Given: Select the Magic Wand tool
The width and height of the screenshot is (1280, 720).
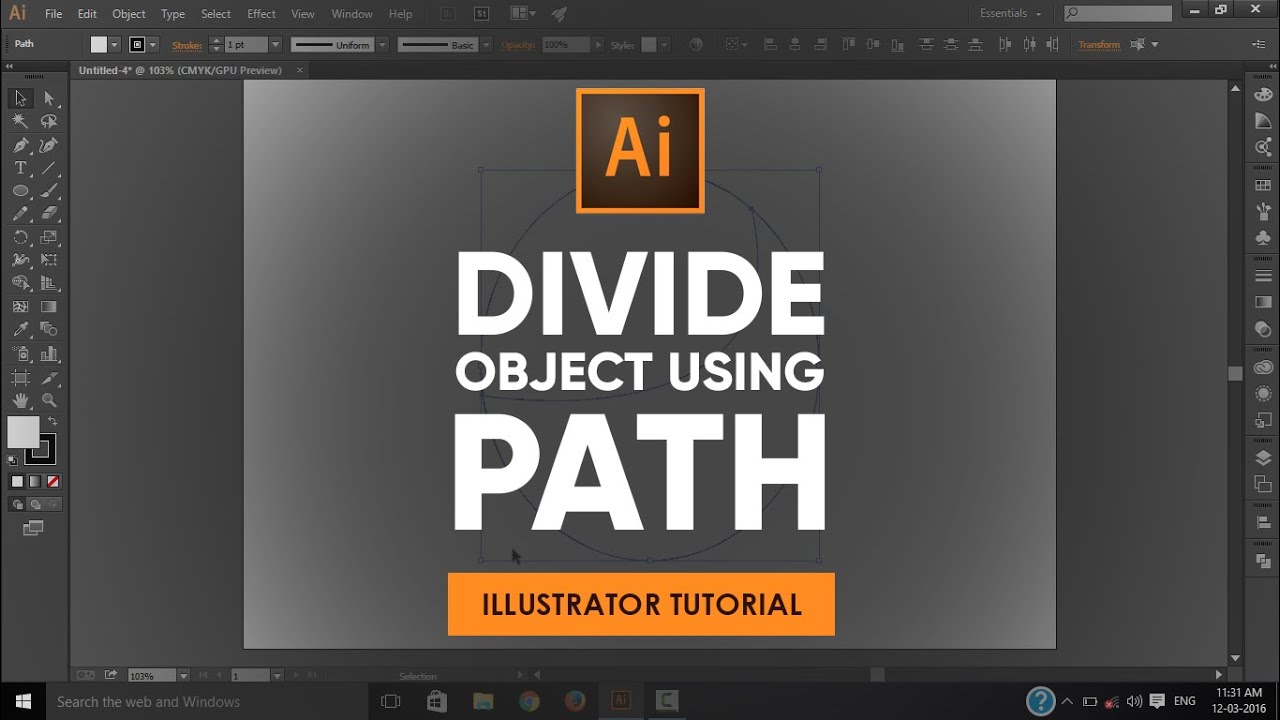Looking at the screenshot, I should (20, 121).
